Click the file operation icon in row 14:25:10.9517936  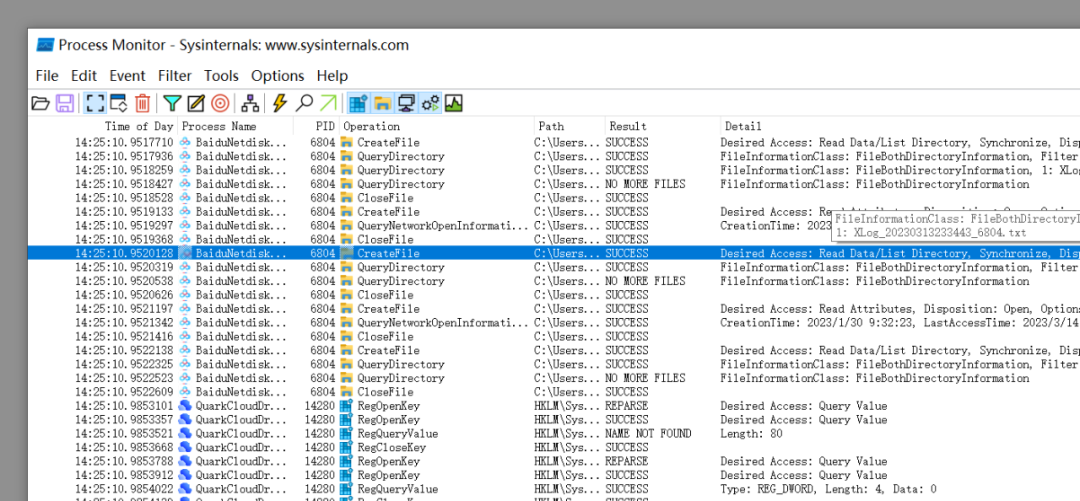click(x=346, y=156)
